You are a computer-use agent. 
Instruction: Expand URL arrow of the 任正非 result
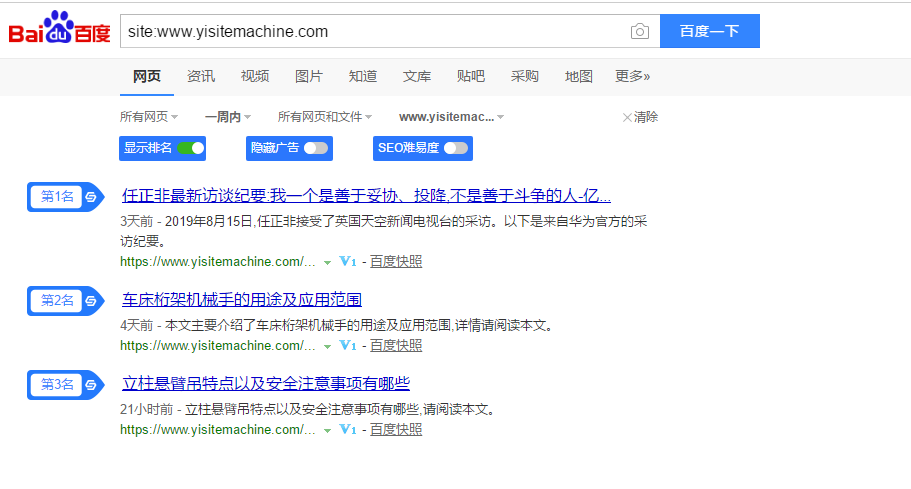[x=327, y=263]
